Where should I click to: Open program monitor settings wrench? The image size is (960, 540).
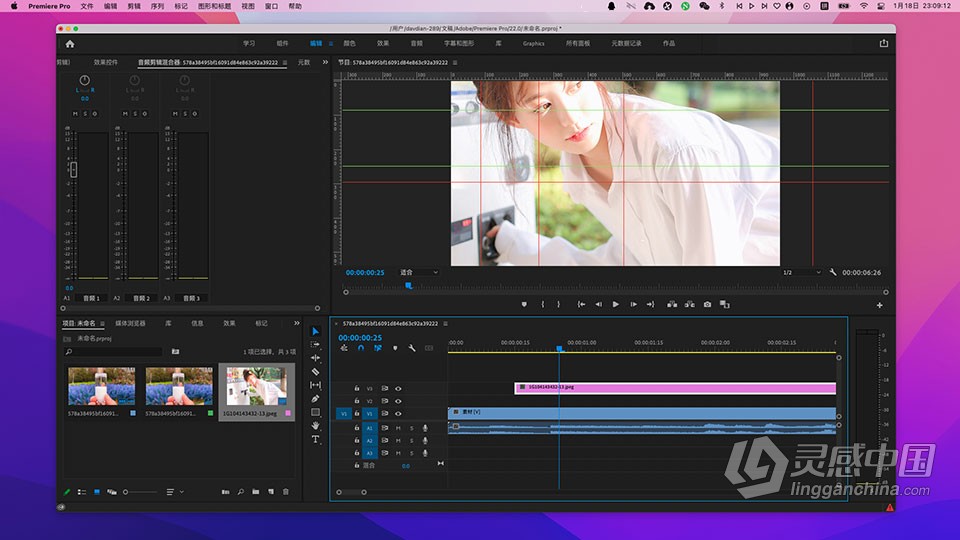(833, 272)
